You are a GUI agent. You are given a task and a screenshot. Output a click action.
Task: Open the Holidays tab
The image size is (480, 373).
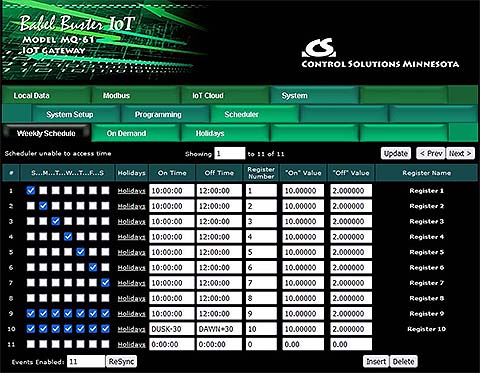(x=225, y=133)
